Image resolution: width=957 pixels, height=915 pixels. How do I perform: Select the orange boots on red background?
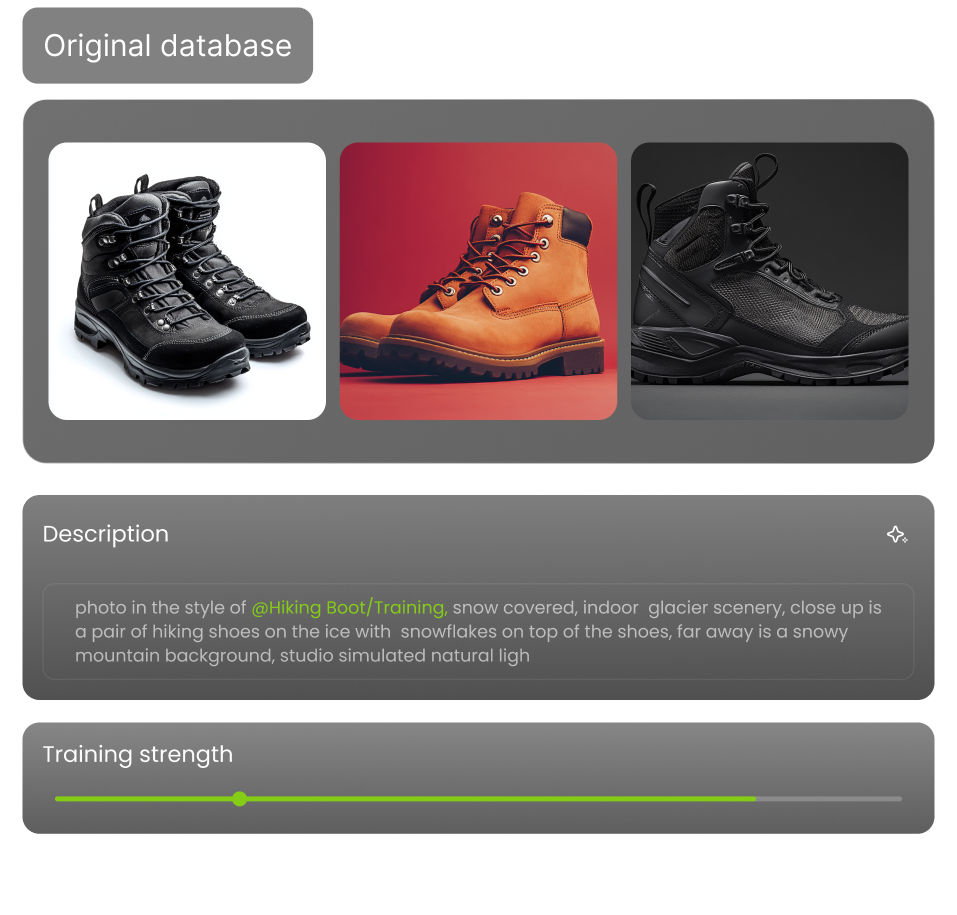[x=478, y=281]
